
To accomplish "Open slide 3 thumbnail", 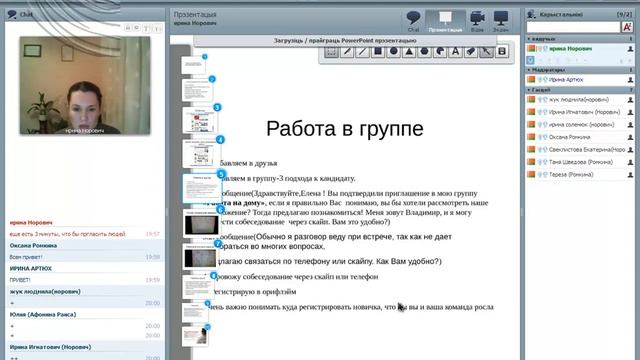I will pos(200,120).
